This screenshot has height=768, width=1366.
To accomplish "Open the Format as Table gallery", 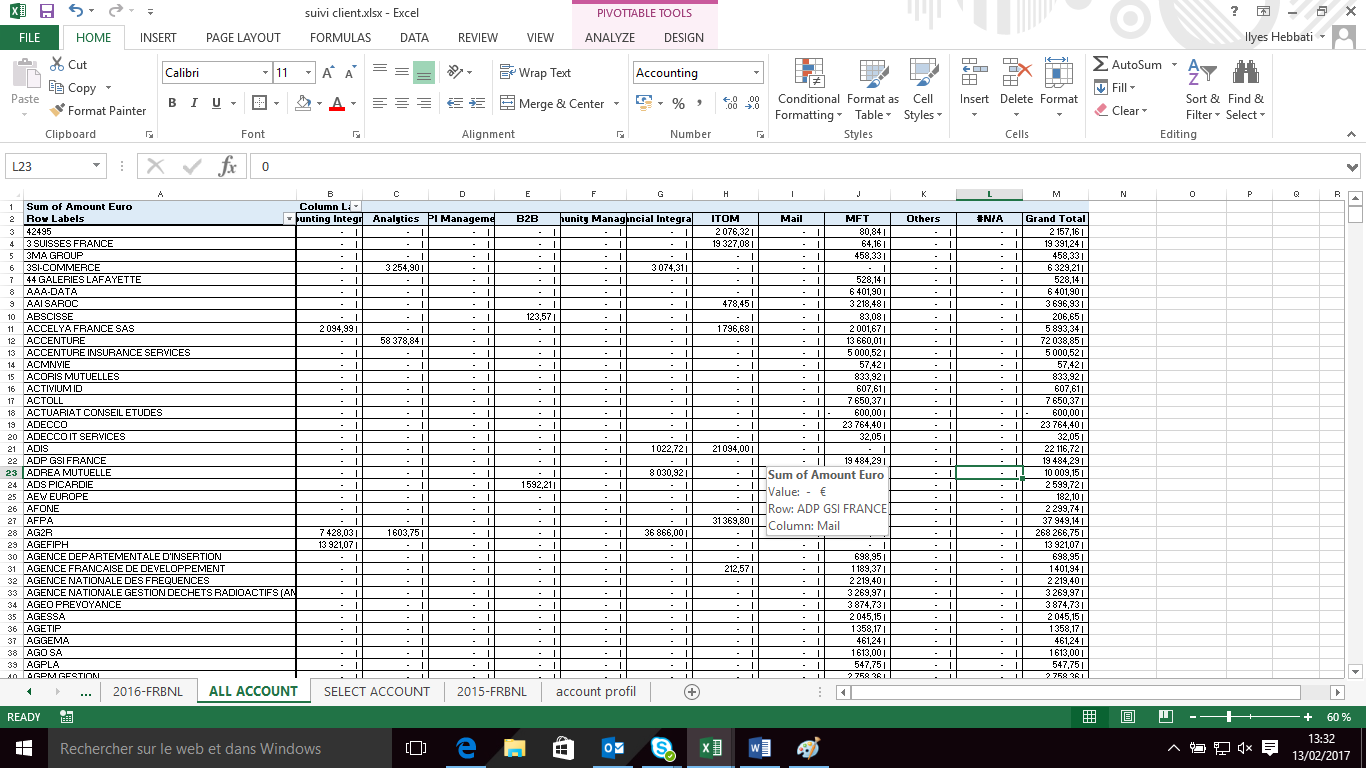I will coord(873,89).
